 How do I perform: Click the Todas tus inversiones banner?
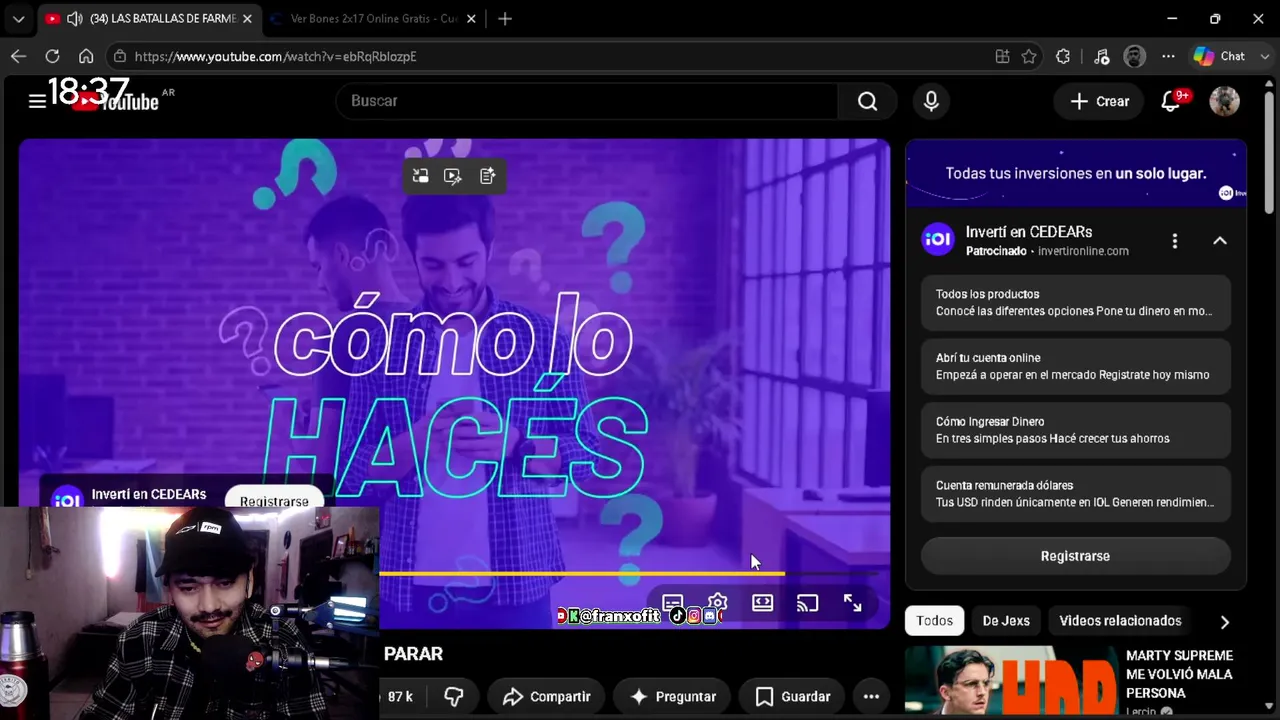click(1076, 173)
